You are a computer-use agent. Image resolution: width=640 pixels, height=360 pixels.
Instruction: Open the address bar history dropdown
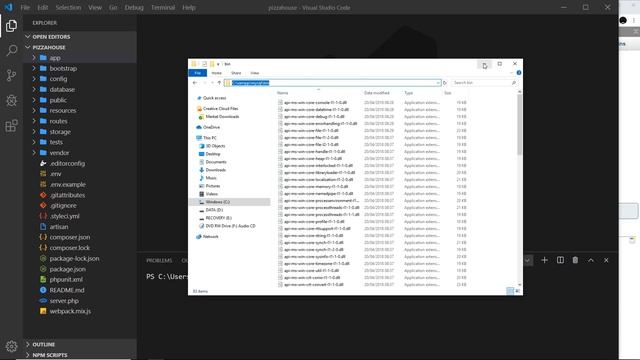438,83
